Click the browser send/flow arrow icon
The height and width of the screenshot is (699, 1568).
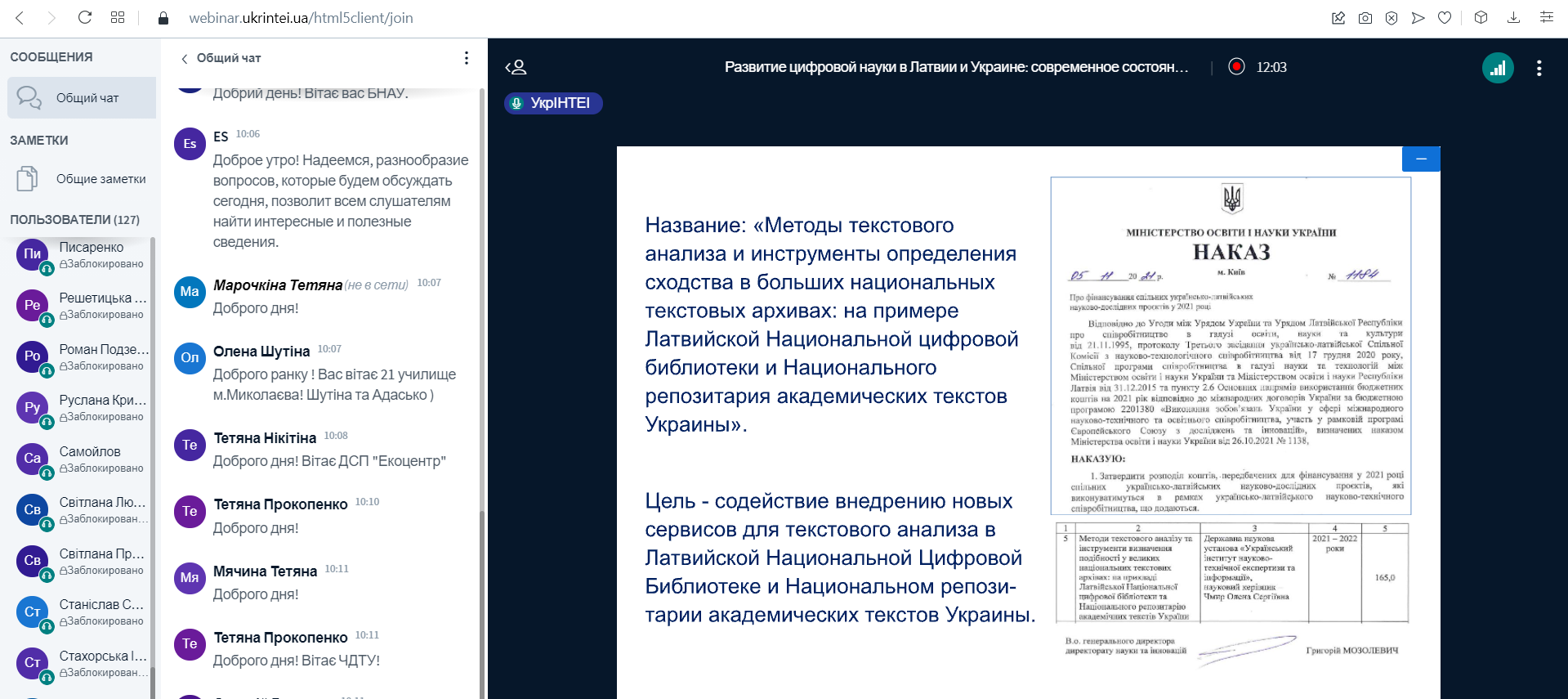[x=1418, y=18]
